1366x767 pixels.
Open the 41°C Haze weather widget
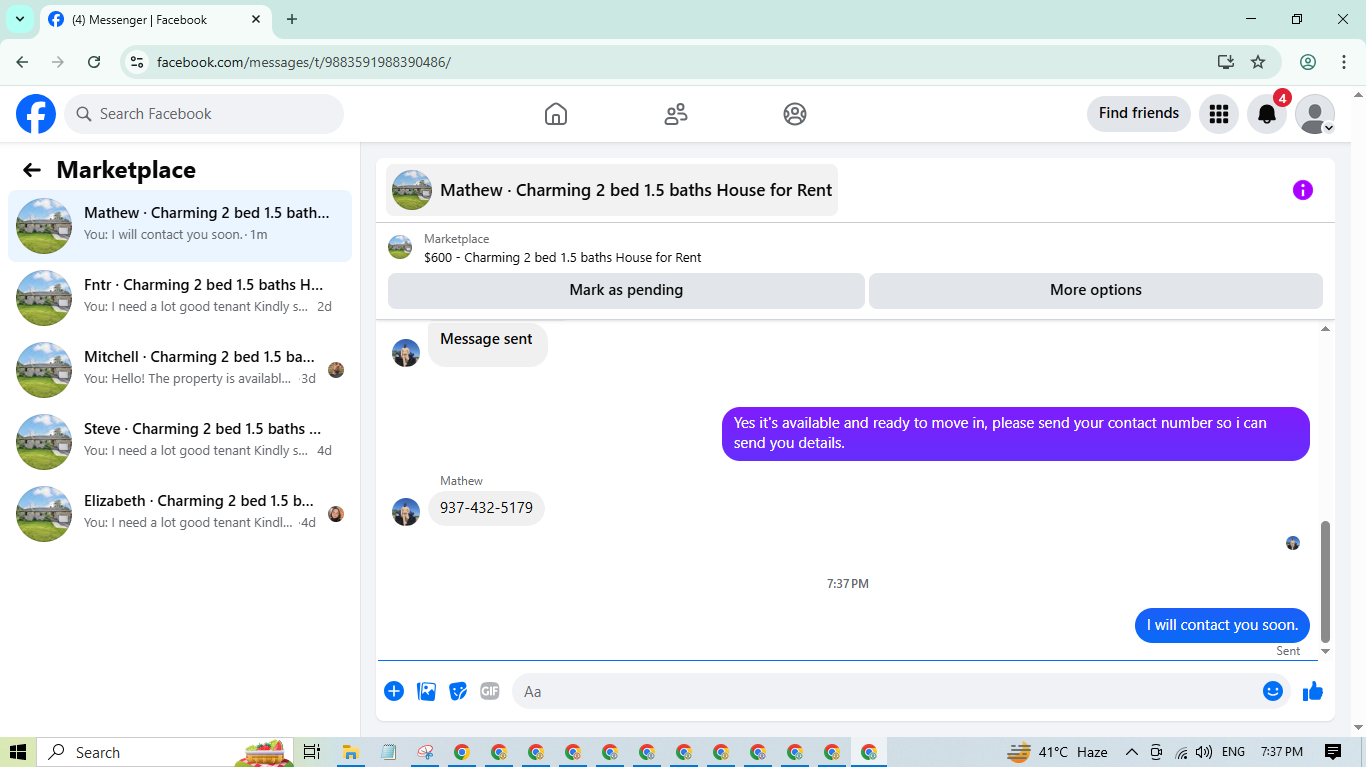pos(1058,752)
